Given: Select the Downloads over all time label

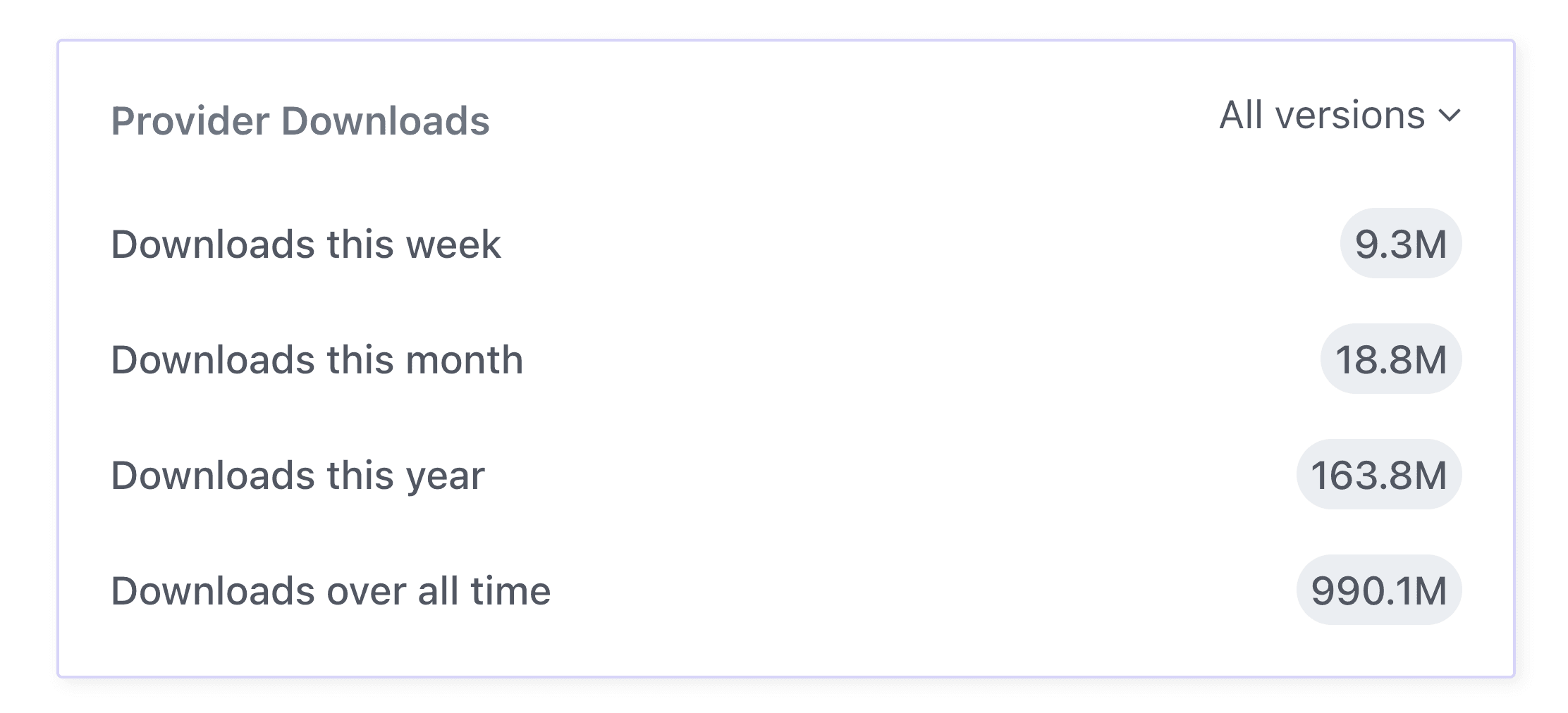Looking at the screenshot, I should [x=332, y=592].
